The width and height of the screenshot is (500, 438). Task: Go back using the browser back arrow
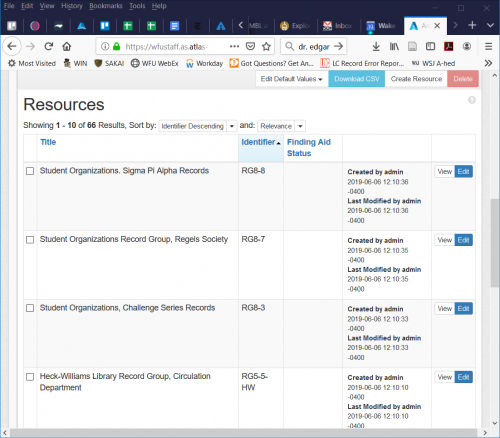[12, 46]
